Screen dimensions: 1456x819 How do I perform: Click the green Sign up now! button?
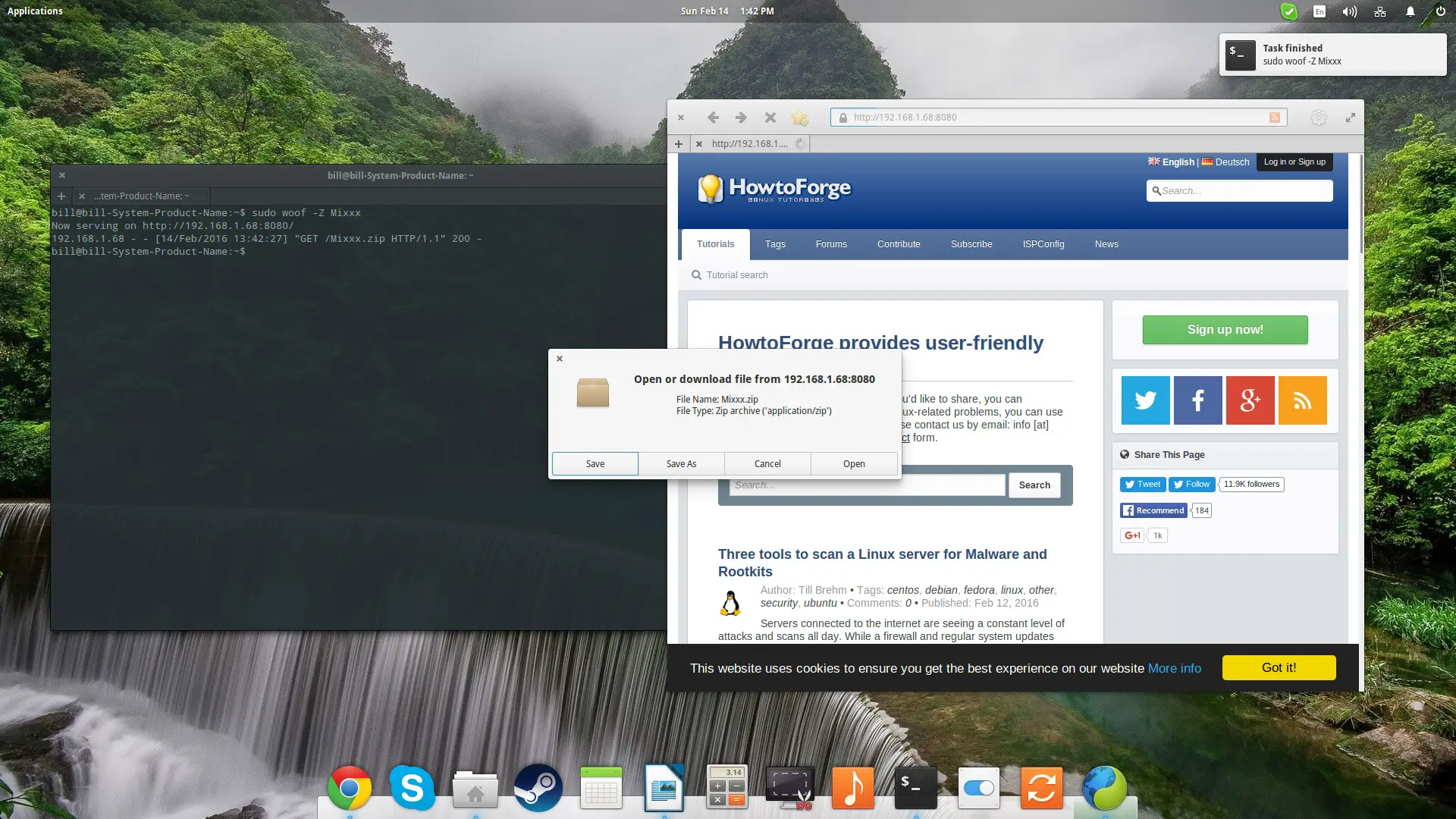pyautogui.click(x=1225, y=330)
